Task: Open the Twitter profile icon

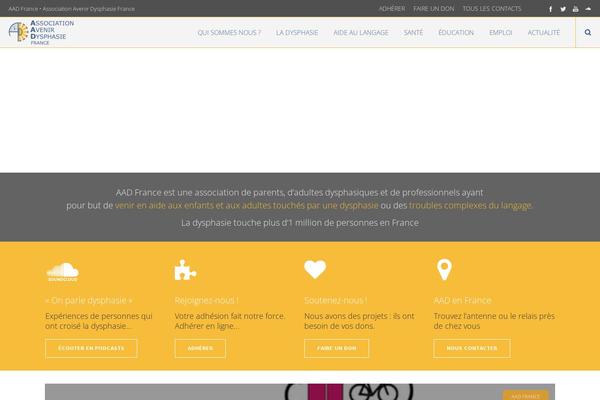Action: [563, 9]
